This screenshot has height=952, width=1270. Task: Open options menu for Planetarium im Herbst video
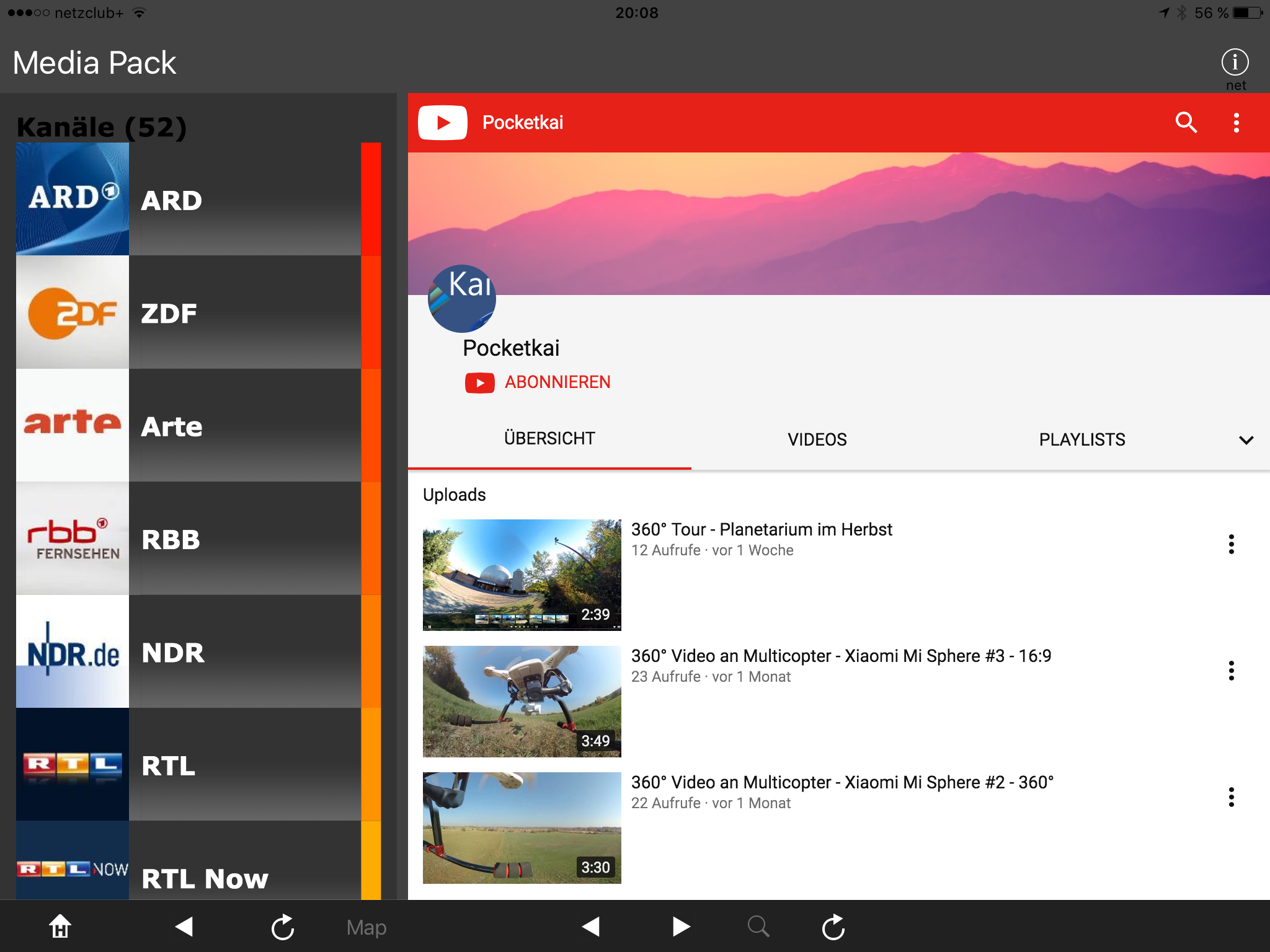[x=1232, y=544]
